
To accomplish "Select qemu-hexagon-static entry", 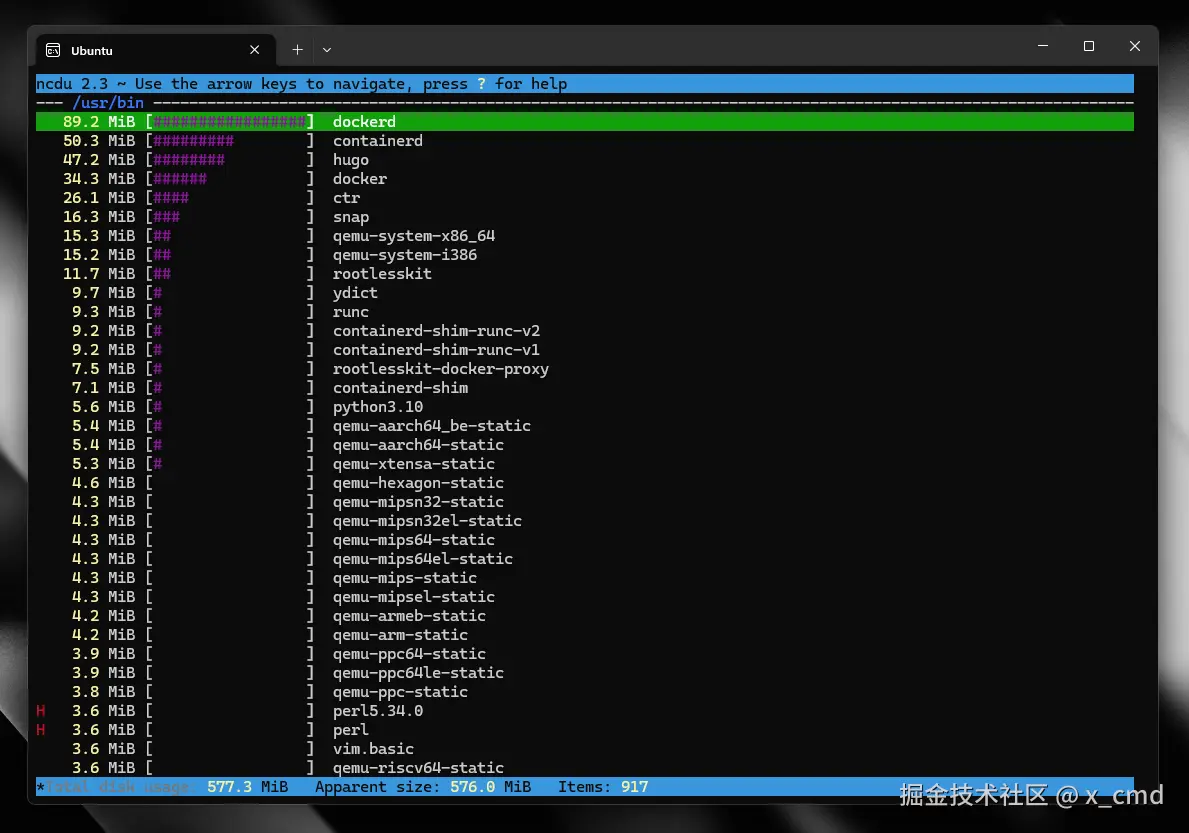I will tap(585, 483).
